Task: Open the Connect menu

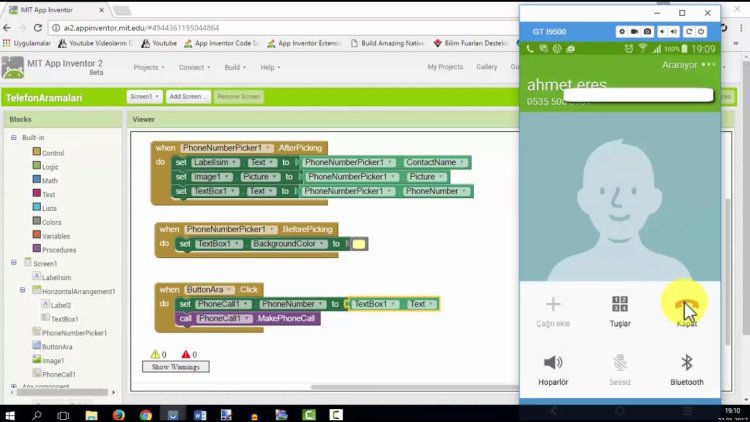Action: point(194,67)
